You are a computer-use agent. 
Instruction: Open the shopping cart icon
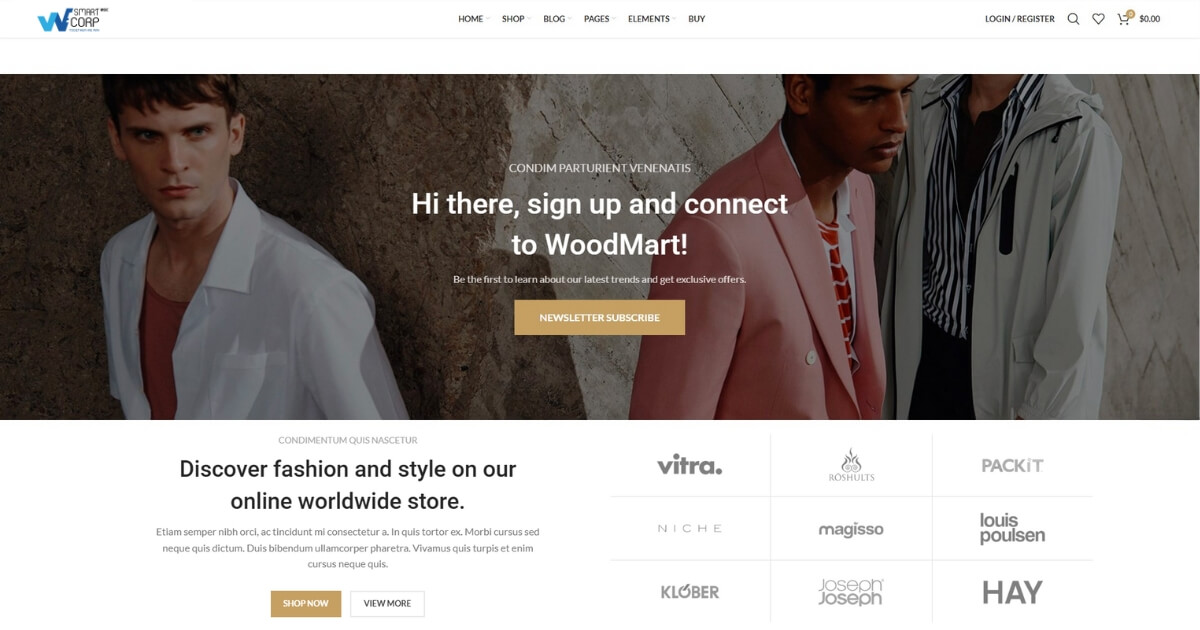[1124, 18]
